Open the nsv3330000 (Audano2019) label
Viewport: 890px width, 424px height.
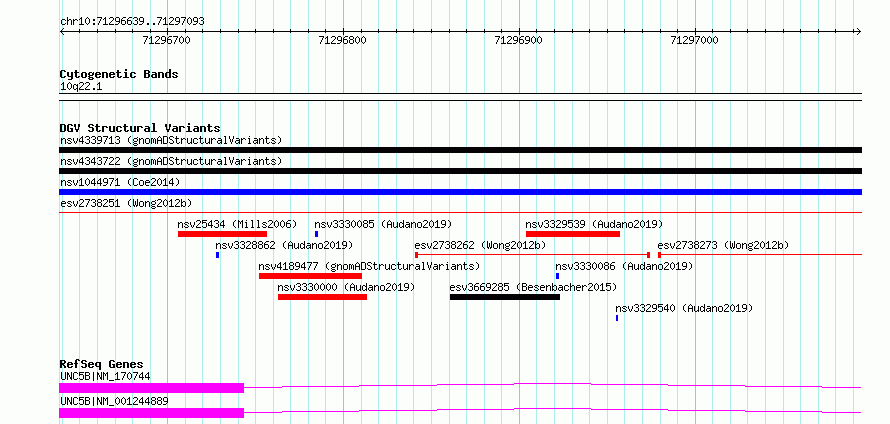pyautogui.click(x=346, y=287)
